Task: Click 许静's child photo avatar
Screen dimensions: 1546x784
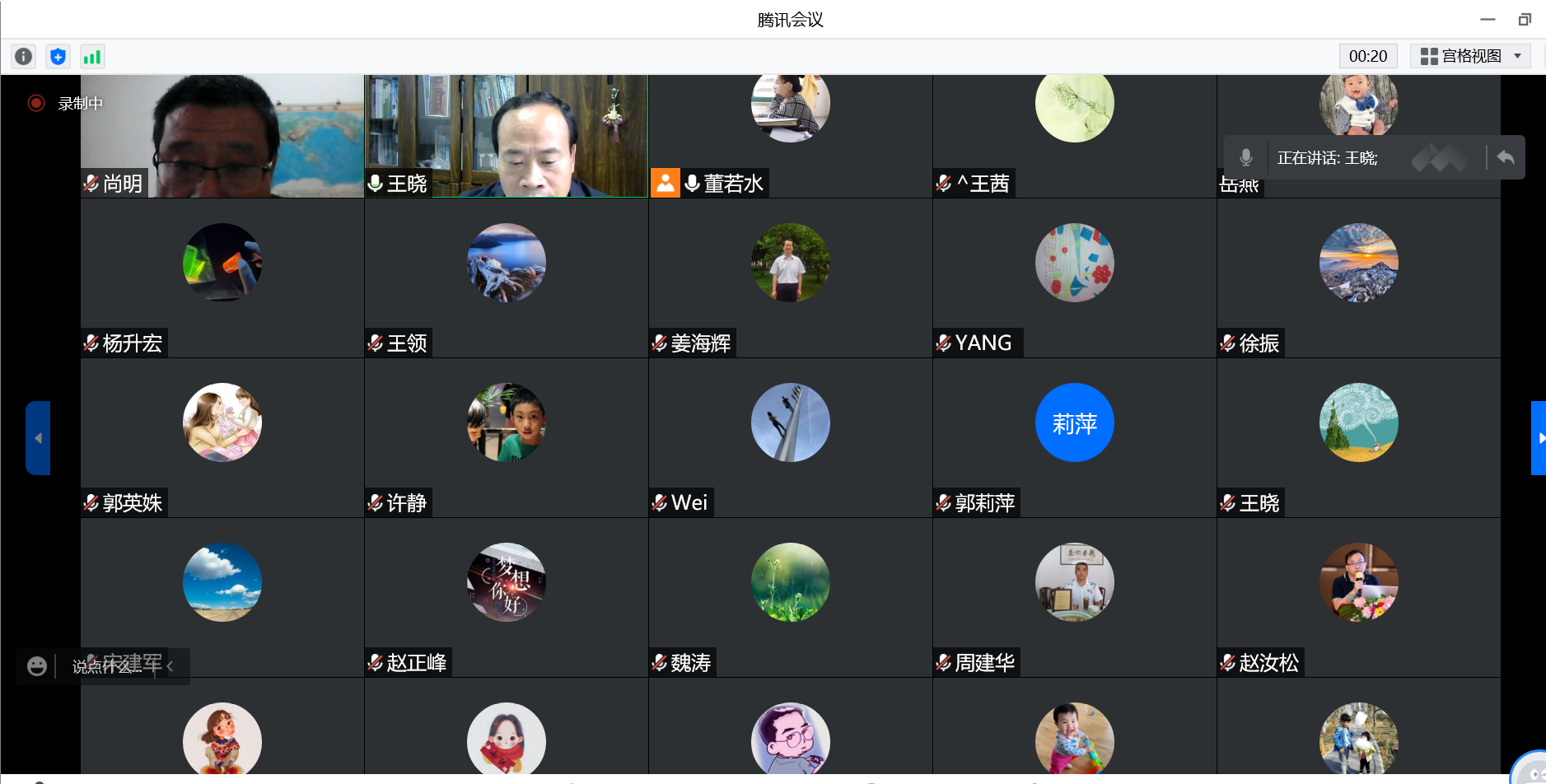Action: coord(507,422)
